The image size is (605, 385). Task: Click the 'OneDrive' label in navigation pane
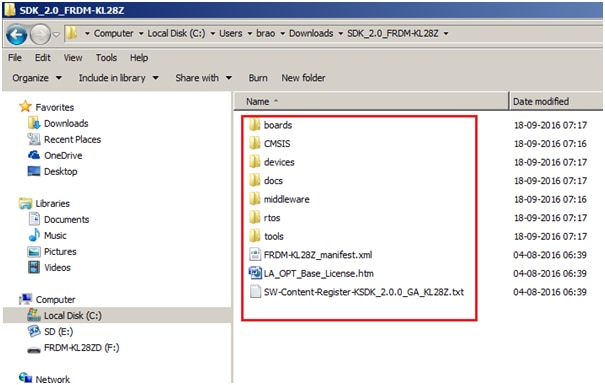tap(63, 155)
